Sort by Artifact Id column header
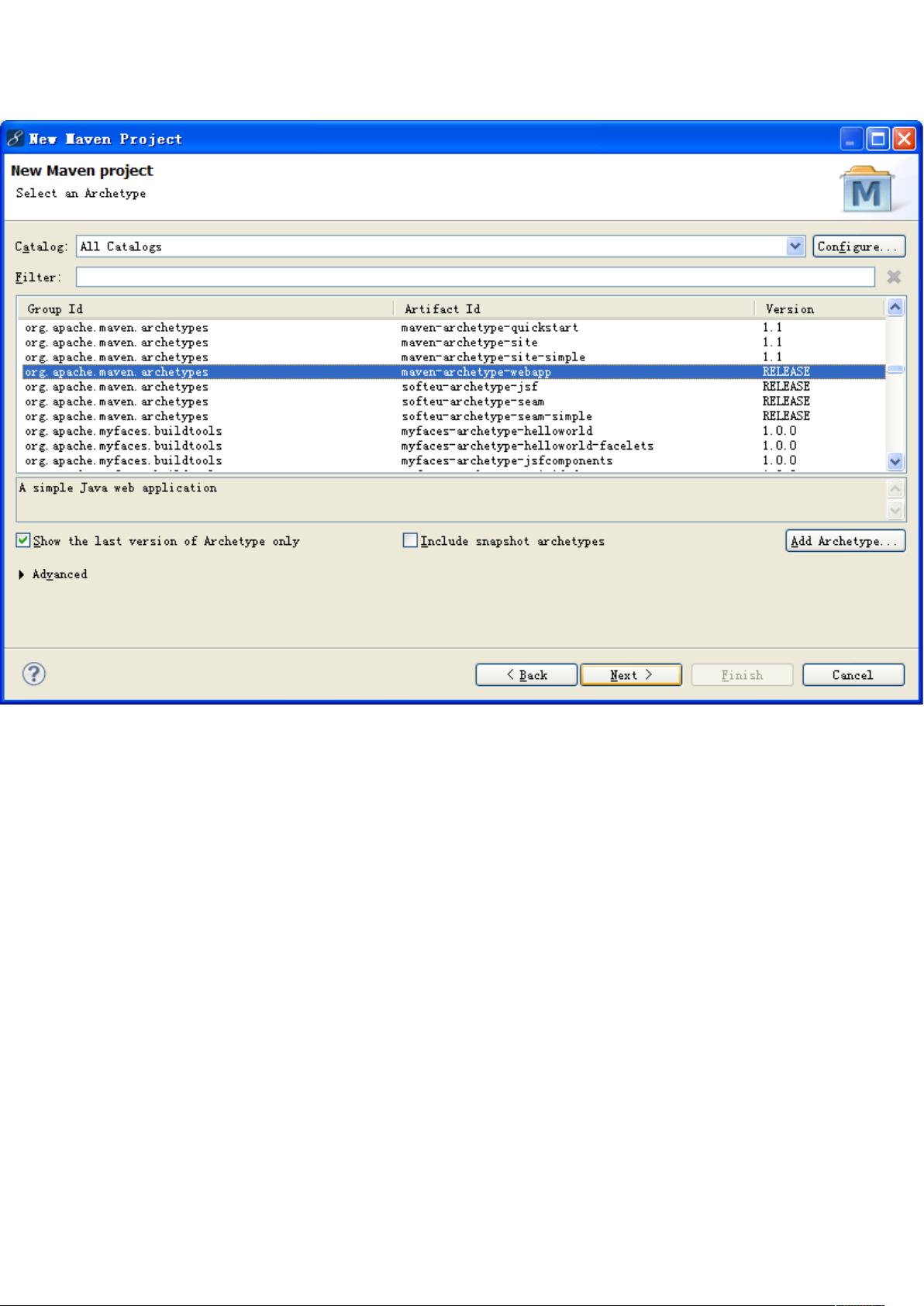Viewport: 924px width, 1306px height. 574,309
